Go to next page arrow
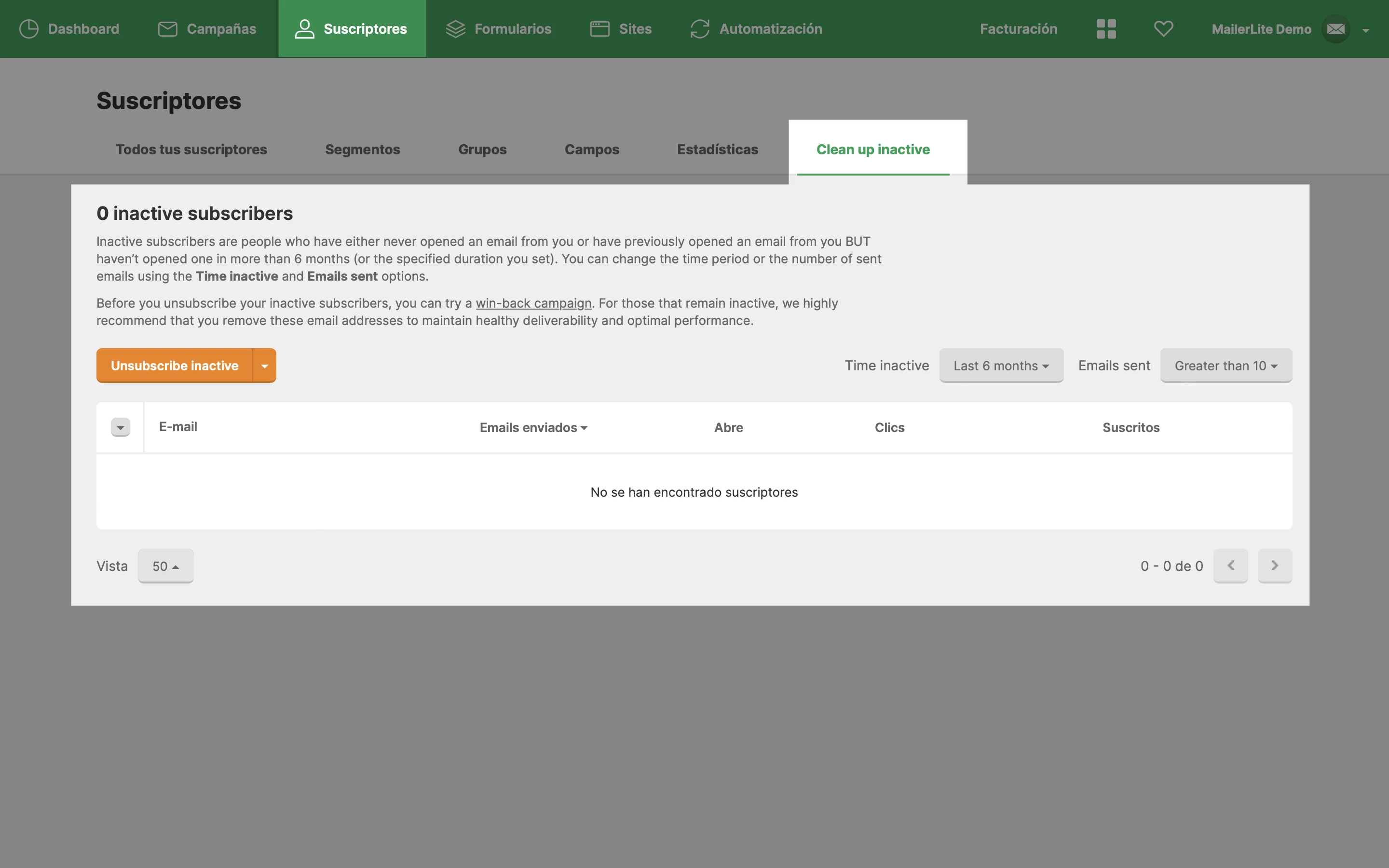The image size is (1389, 868). (x=1275, y=566)
